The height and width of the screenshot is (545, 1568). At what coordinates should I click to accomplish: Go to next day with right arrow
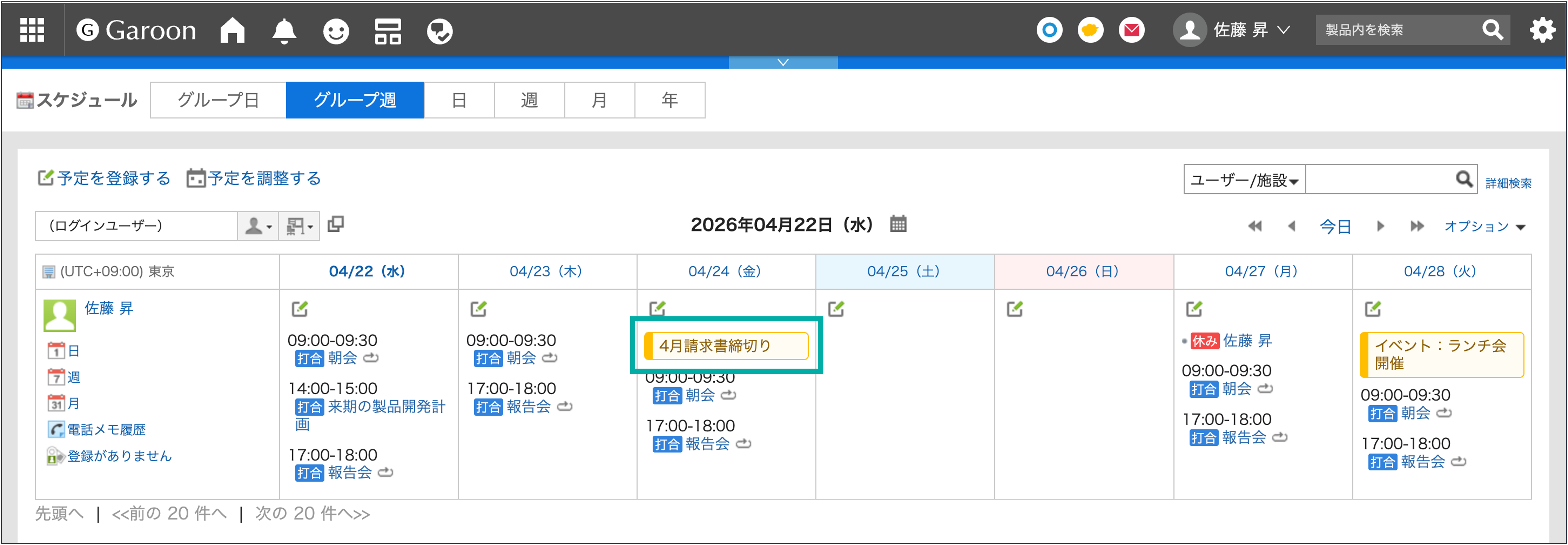click(1380, 227)
